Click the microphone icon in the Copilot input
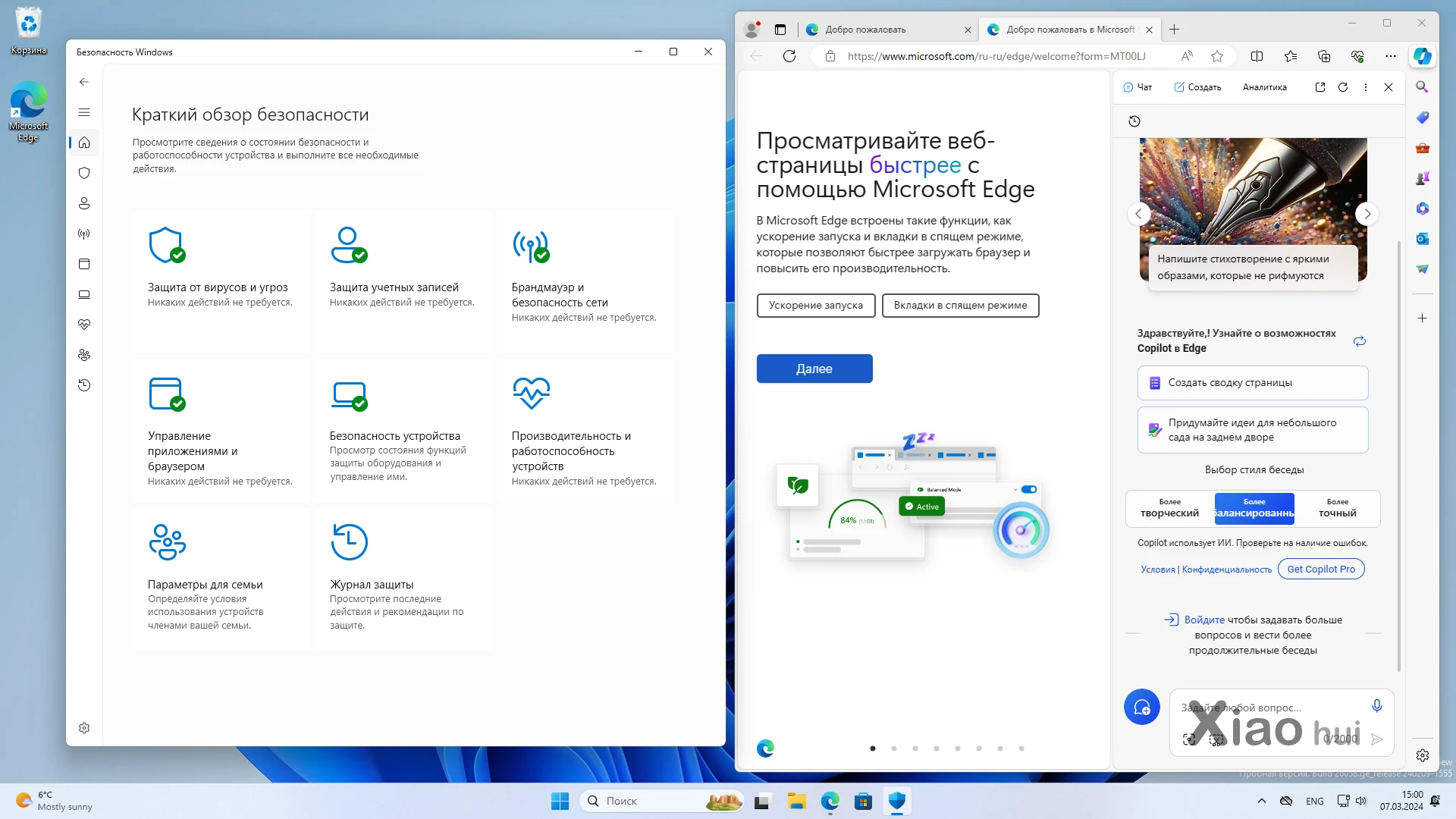Screen dimensions: 1456x819 1376,706
